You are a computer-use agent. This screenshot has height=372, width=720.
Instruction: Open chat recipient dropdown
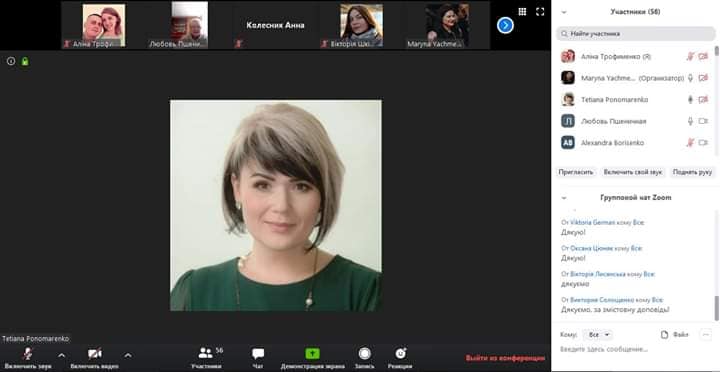(597, 335)
